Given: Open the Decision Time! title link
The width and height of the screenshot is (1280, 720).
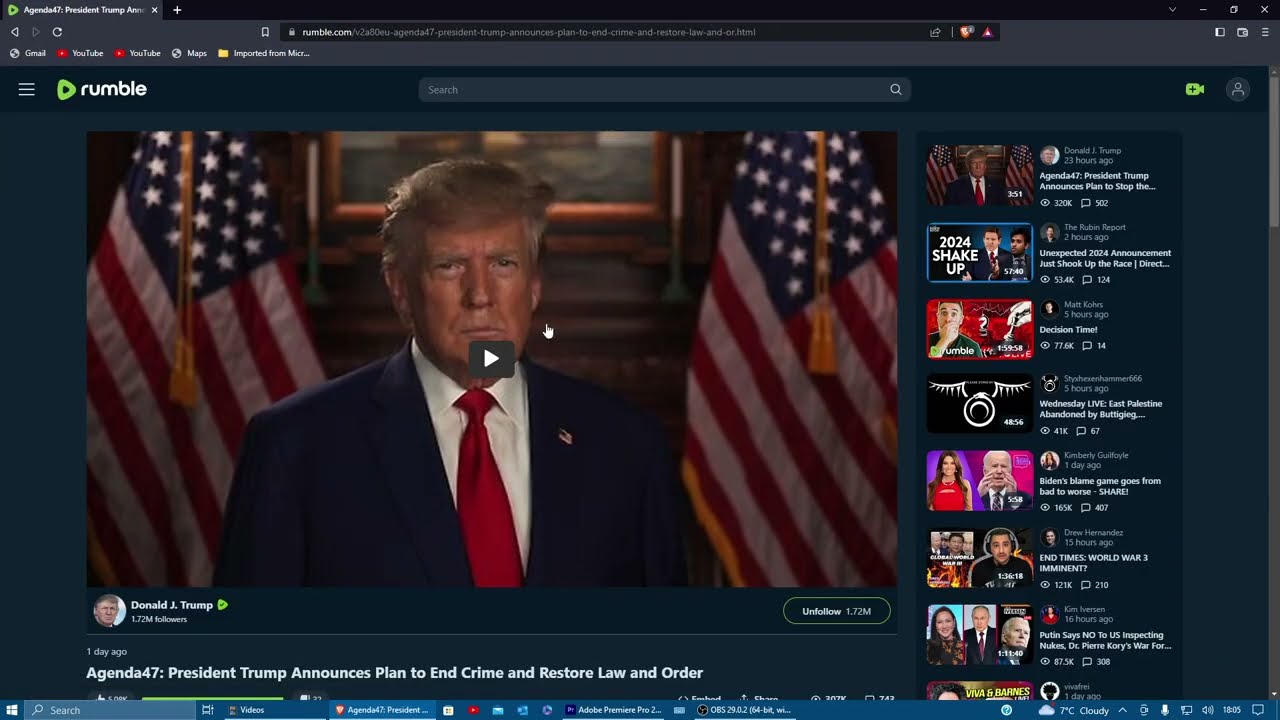Looking at the screenshot, I should pos(1068,329).
